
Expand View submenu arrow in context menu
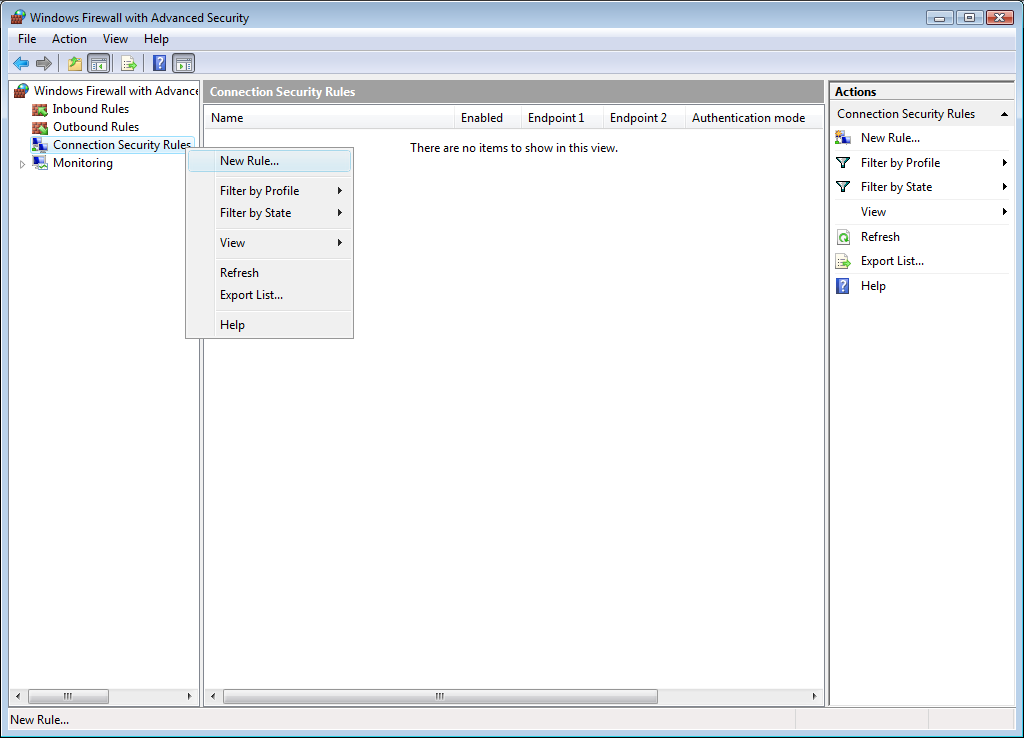pos(340,243)
